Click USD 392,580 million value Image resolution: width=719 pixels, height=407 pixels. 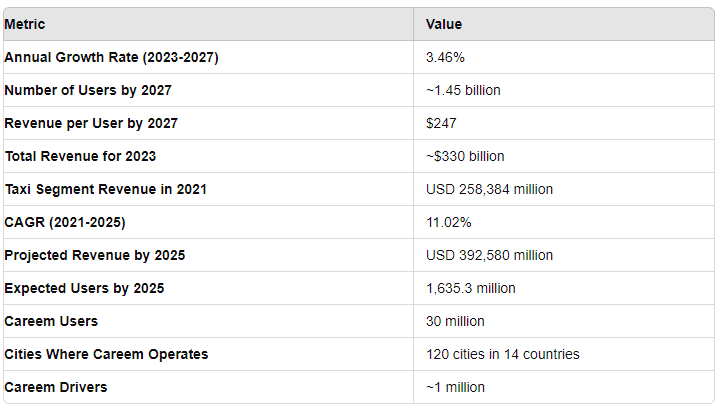click(489, 255)
